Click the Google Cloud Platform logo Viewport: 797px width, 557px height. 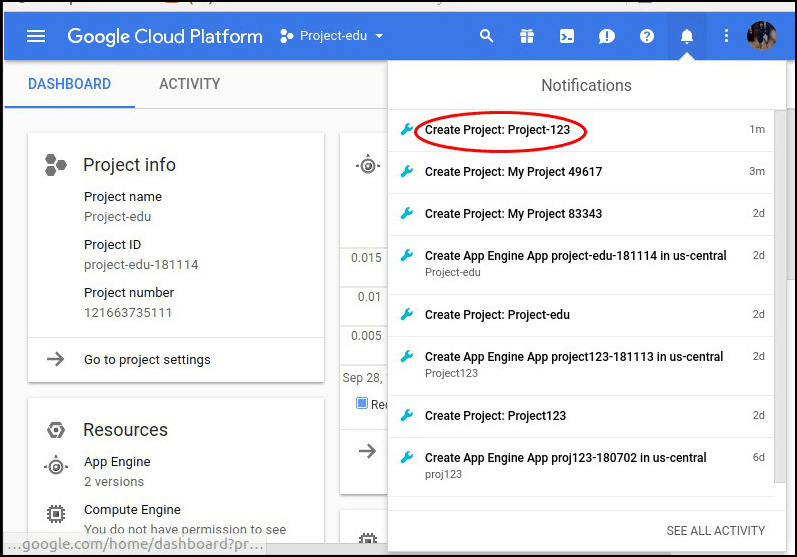coord(165,37)
